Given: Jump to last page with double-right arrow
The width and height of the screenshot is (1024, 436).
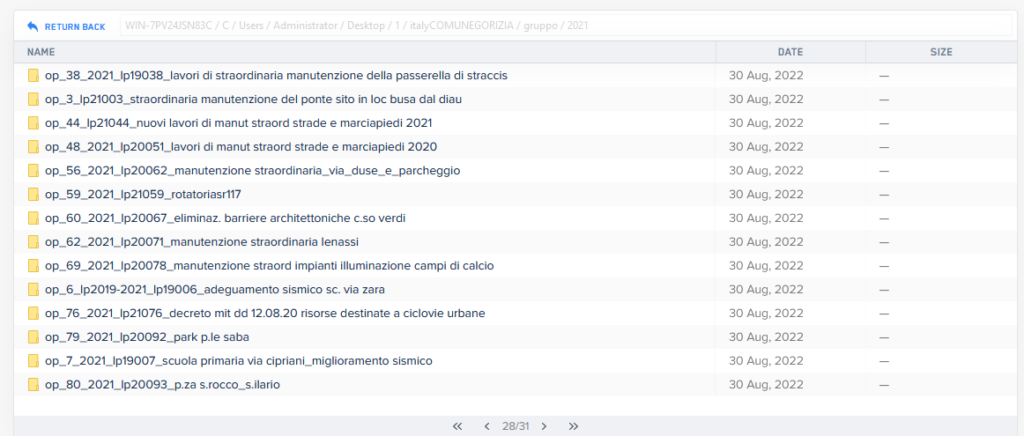Looking at the screenshot, I should click(x=574, y=426).
